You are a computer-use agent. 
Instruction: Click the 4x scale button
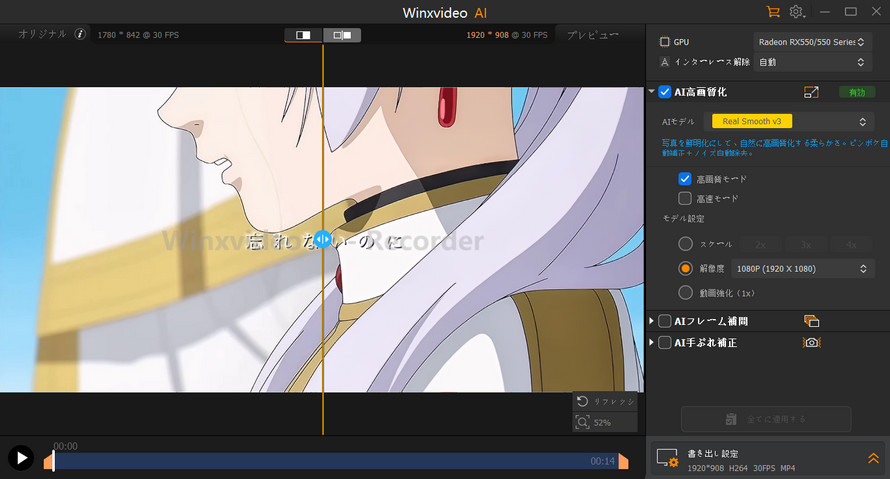[851, 245]
